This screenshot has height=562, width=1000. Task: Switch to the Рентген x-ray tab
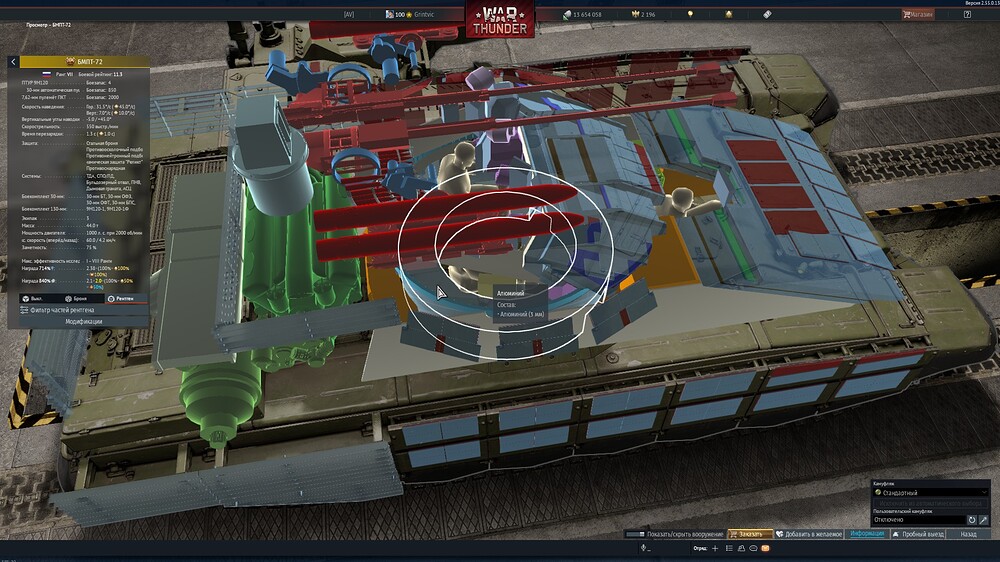123,298
